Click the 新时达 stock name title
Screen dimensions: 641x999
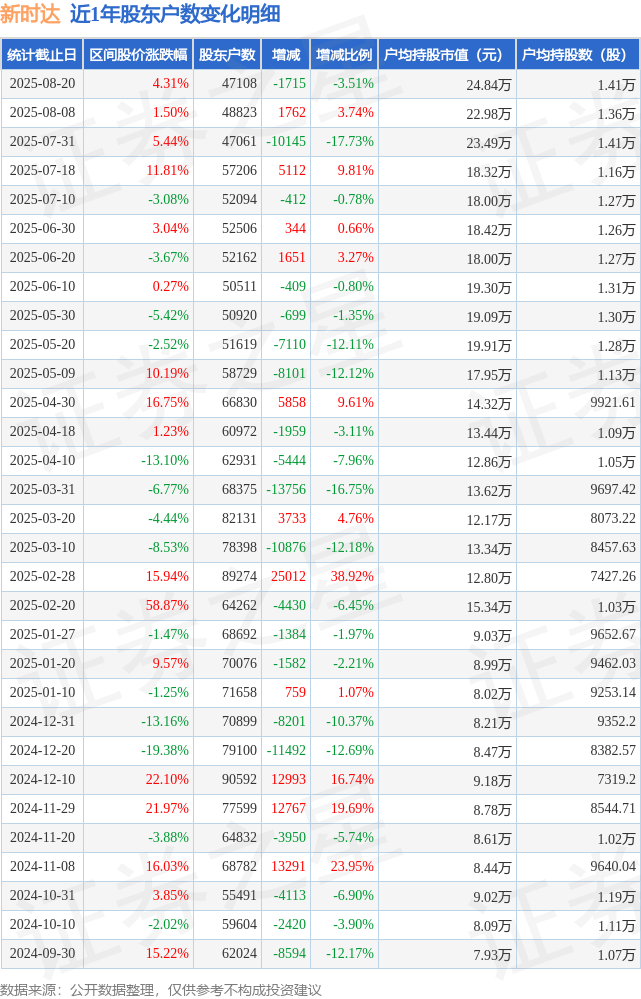coord(30,14)
